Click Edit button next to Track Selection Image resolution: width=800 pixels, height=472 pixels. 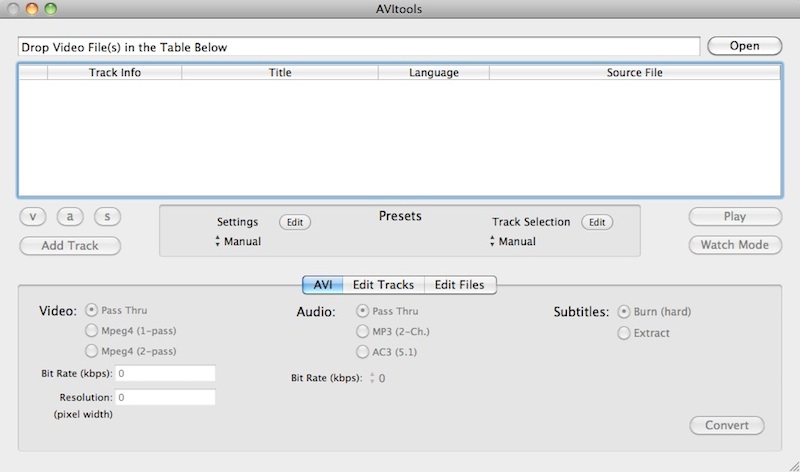[x=596, y=222]
